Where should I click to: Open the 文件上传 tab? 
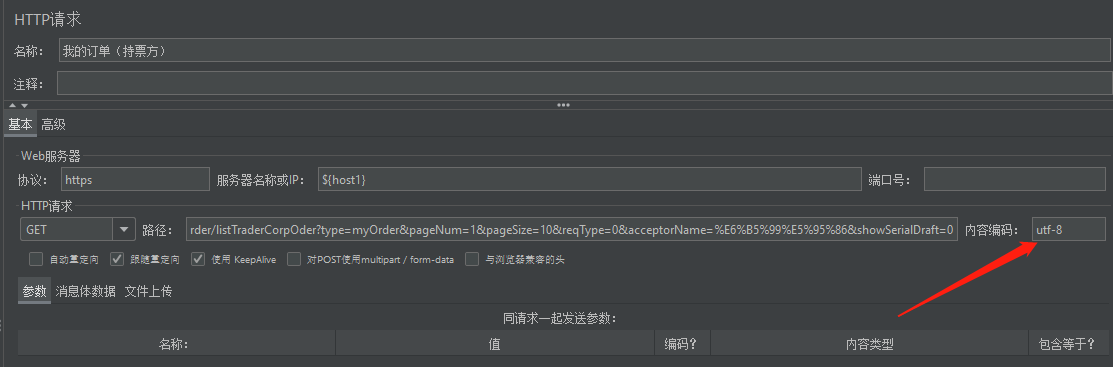click(x=148, y=291)
